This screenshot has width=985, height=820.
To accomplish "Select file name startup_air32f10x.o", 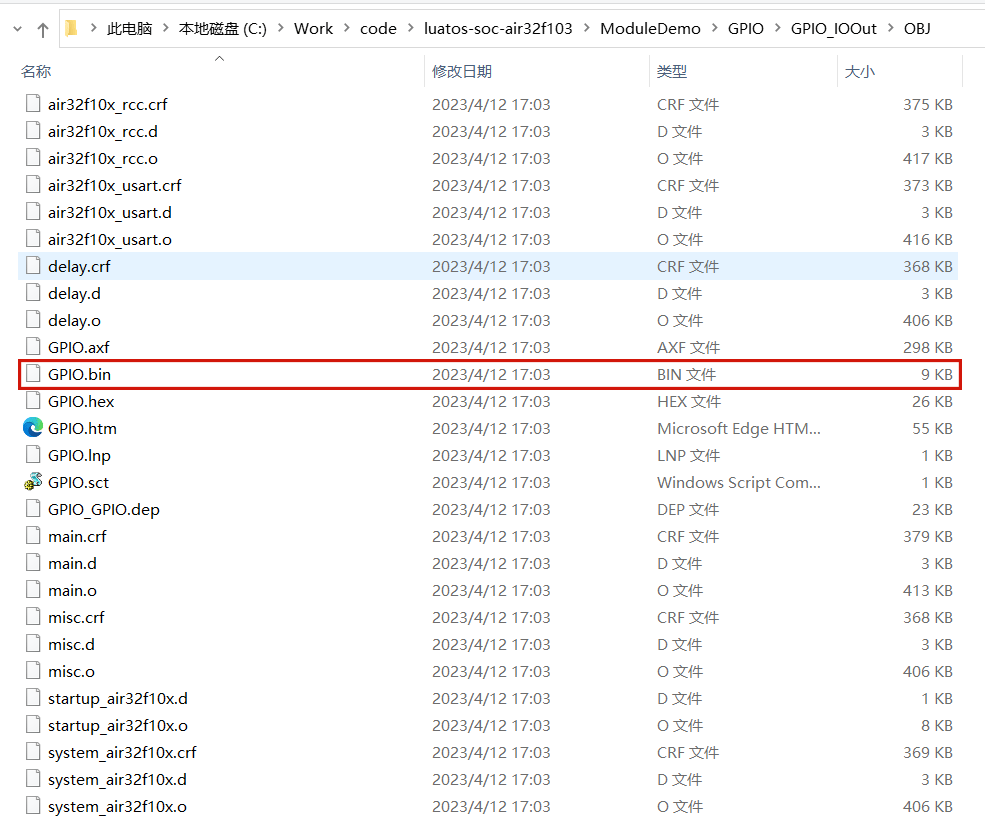I will tap(117, 726).
